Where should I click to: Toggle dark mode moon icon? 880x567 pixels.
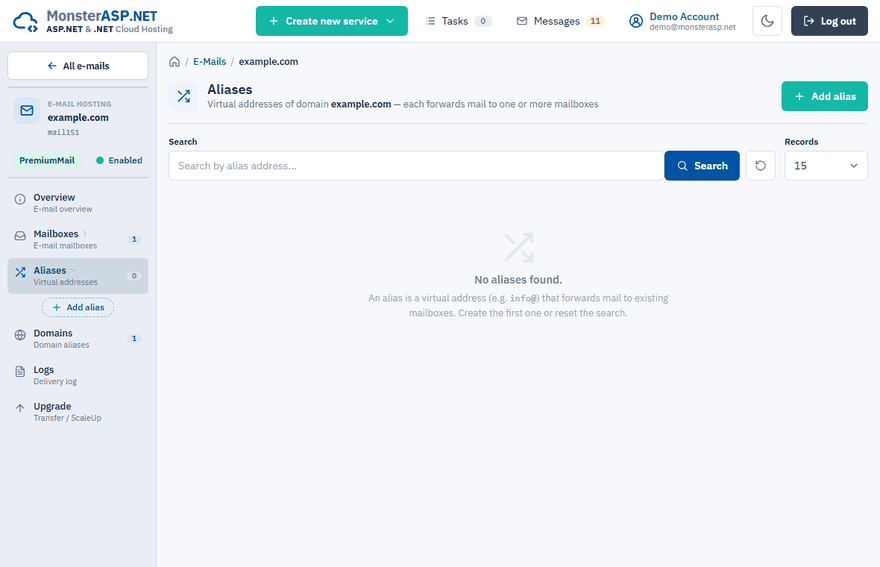click(x=767, y=21)
